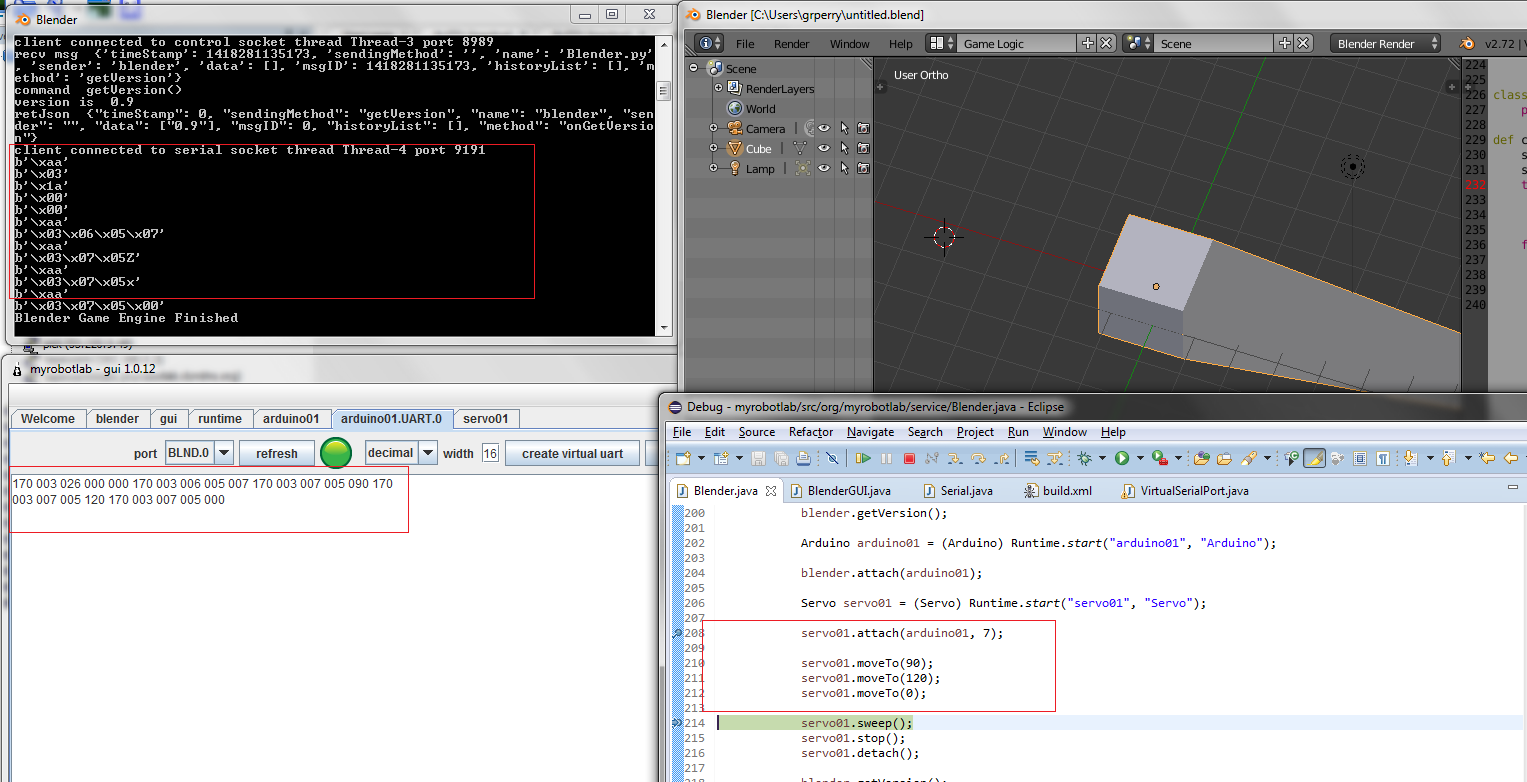Click the Next Annotation arrow icon

click(x=1410, y=458)
